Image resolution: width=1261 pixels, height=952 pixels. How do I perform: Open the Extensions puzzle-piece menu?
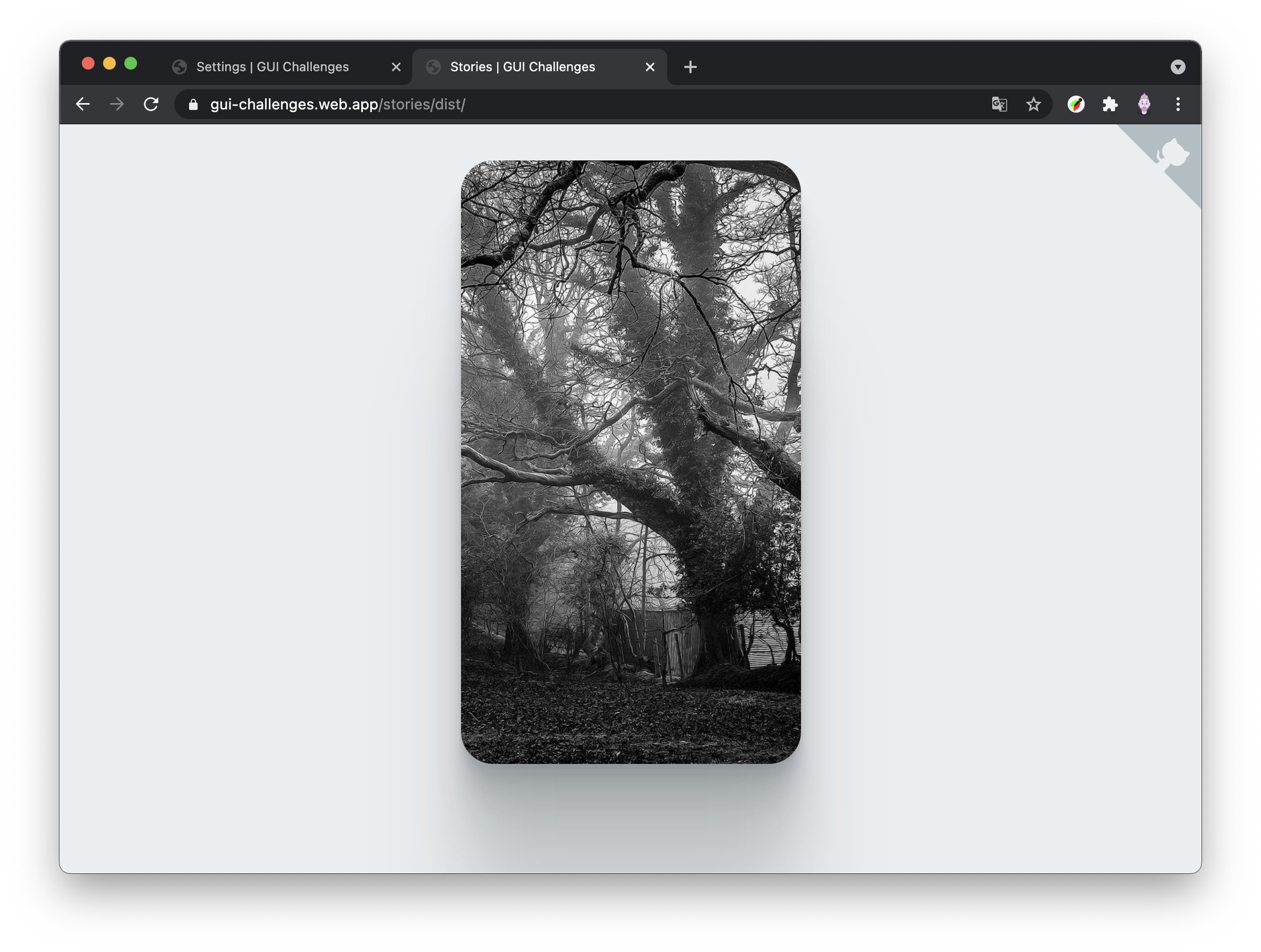click(x=1110, y=104)
